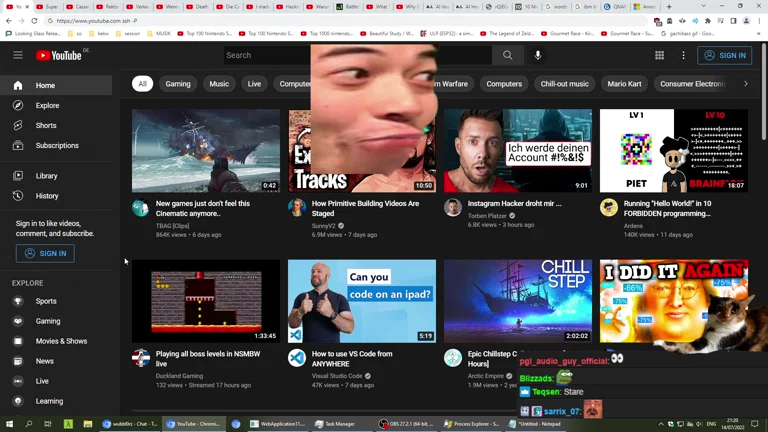Open the YouTube apps grid
Screen dimensions: 768x432
[659, 55]
